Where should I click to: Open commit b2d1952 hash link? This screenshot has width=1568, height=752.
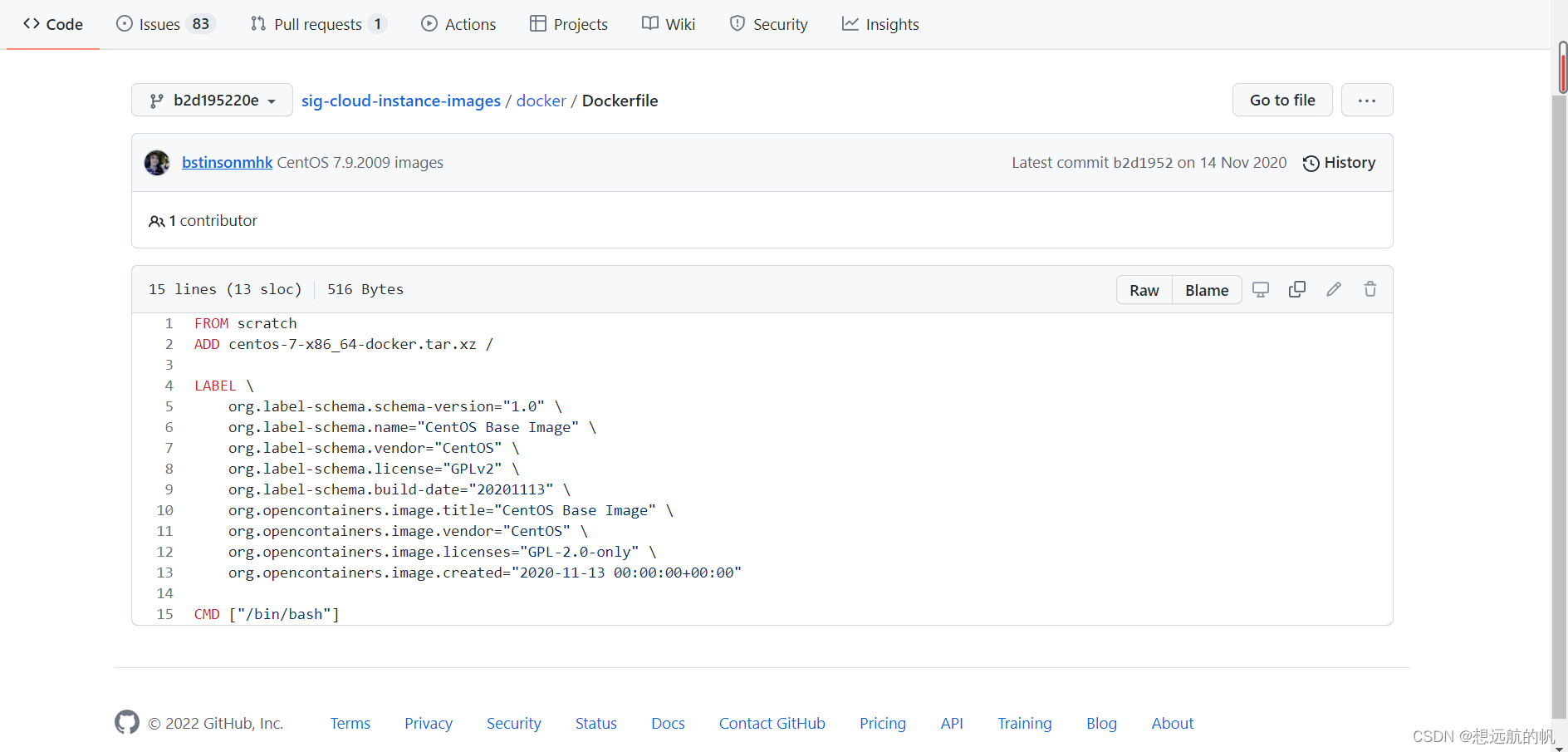(1143, 163)
